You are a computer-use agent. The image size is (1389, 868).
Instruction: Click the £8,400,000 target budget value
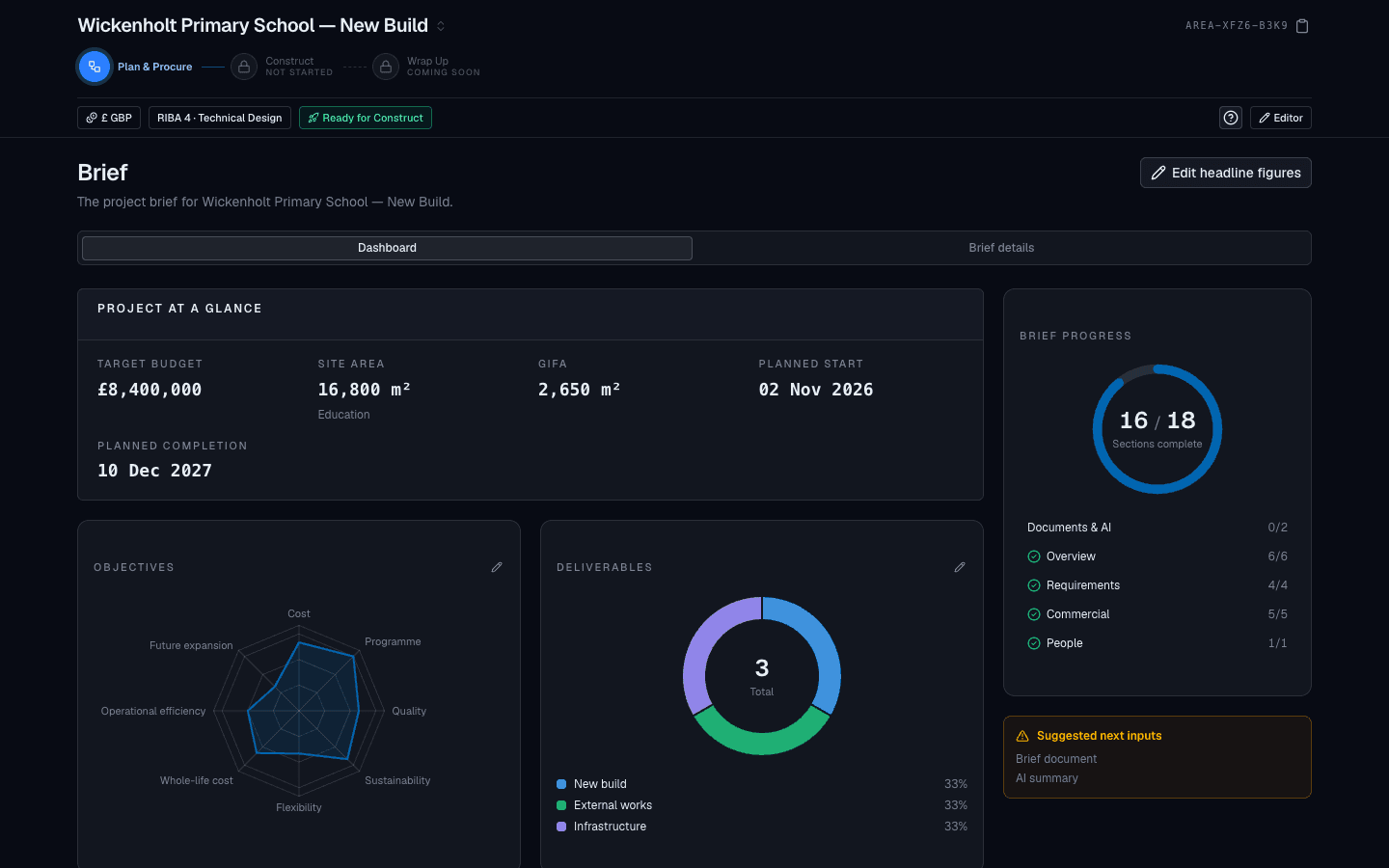150,390
